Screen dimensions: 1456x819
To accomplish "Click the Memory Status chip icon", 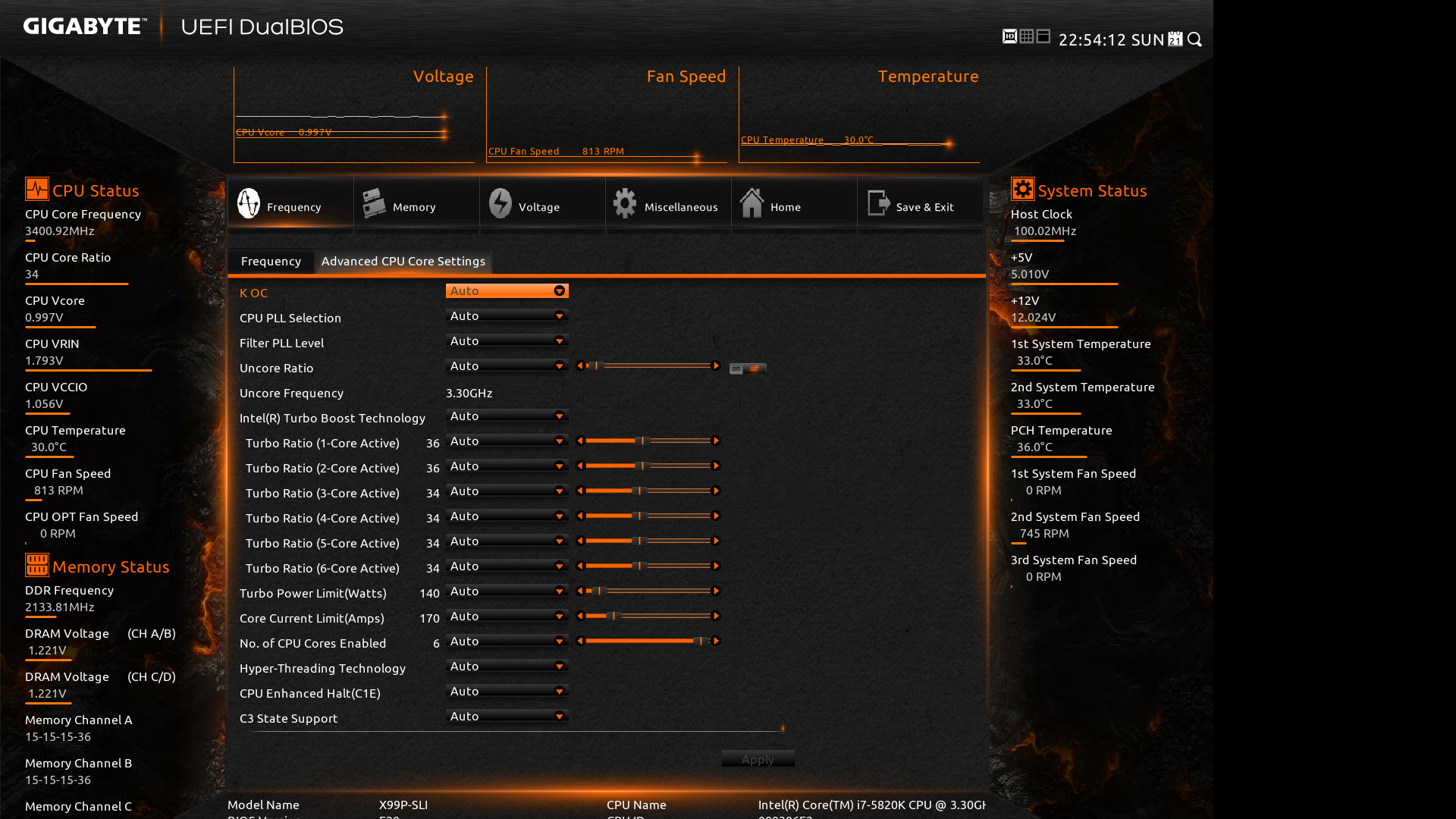I will pyautogui.click(x=36, y=565).
